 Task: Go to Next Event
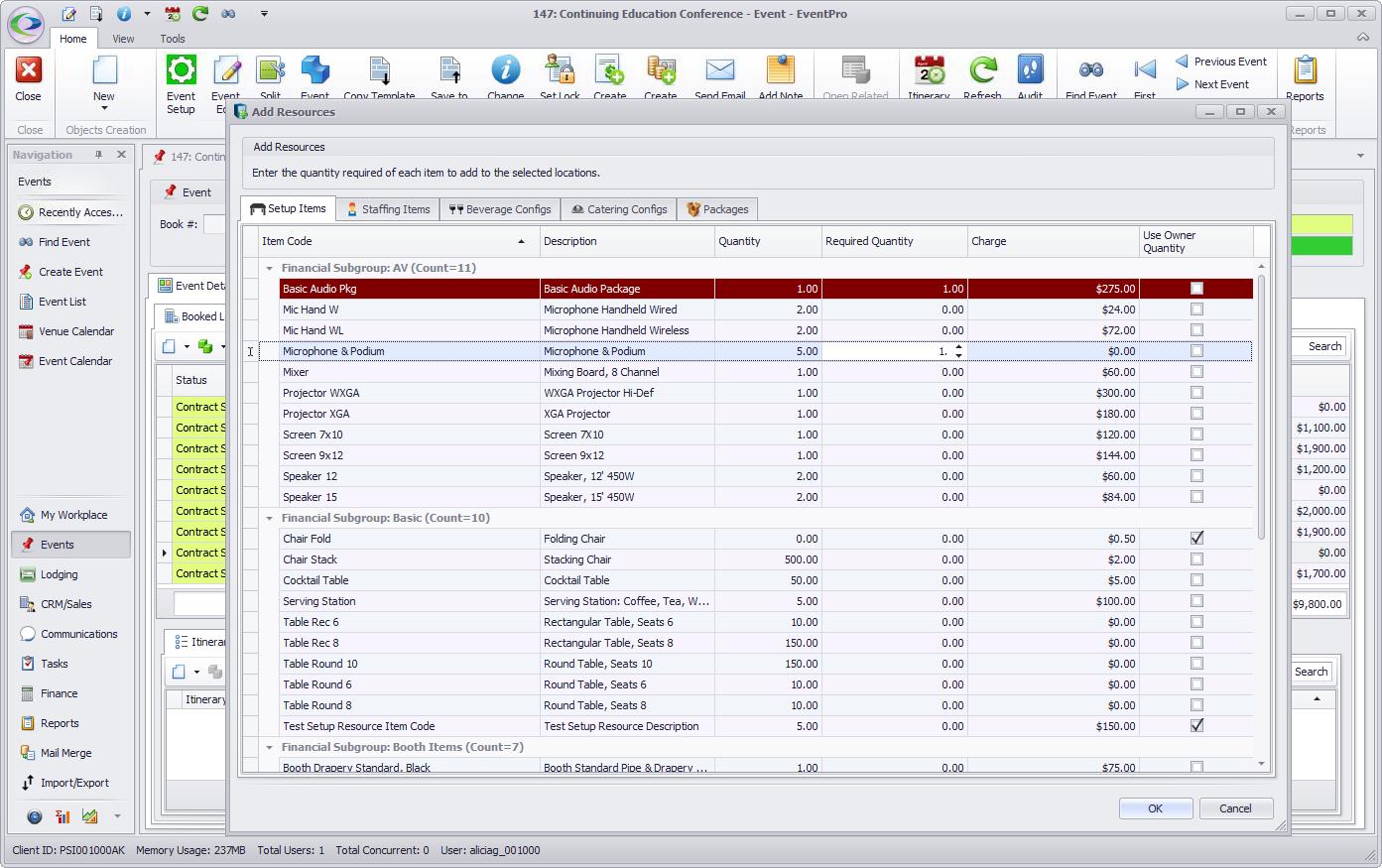(x=1212, y=84)
